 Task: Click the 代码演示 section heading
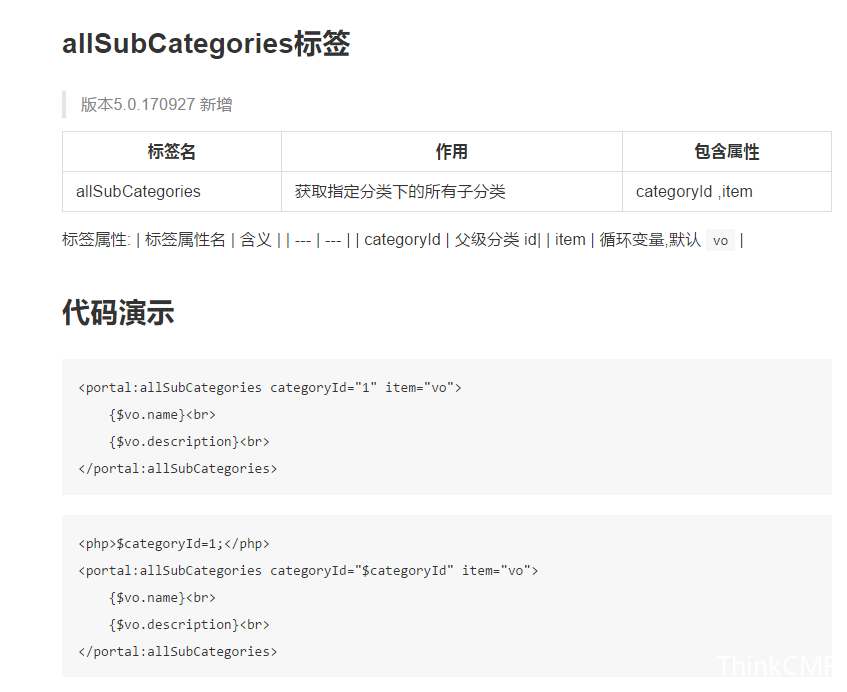(118, 312)
